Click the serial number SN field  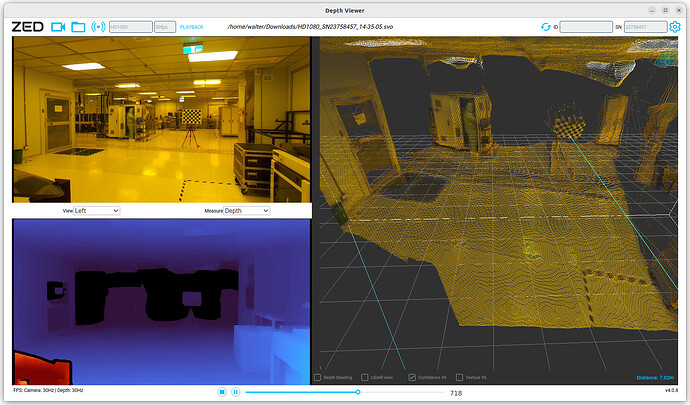coord(644,27)
